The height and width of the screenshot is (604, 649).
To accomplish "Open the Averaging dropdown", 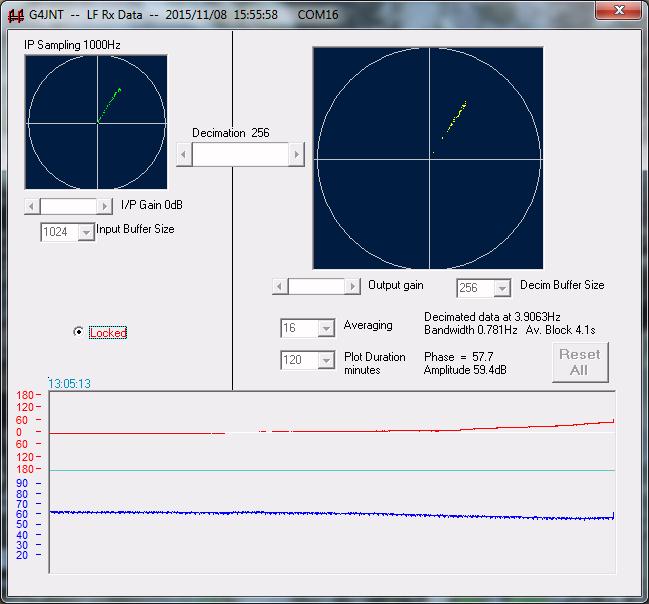I will coord(326,328).
